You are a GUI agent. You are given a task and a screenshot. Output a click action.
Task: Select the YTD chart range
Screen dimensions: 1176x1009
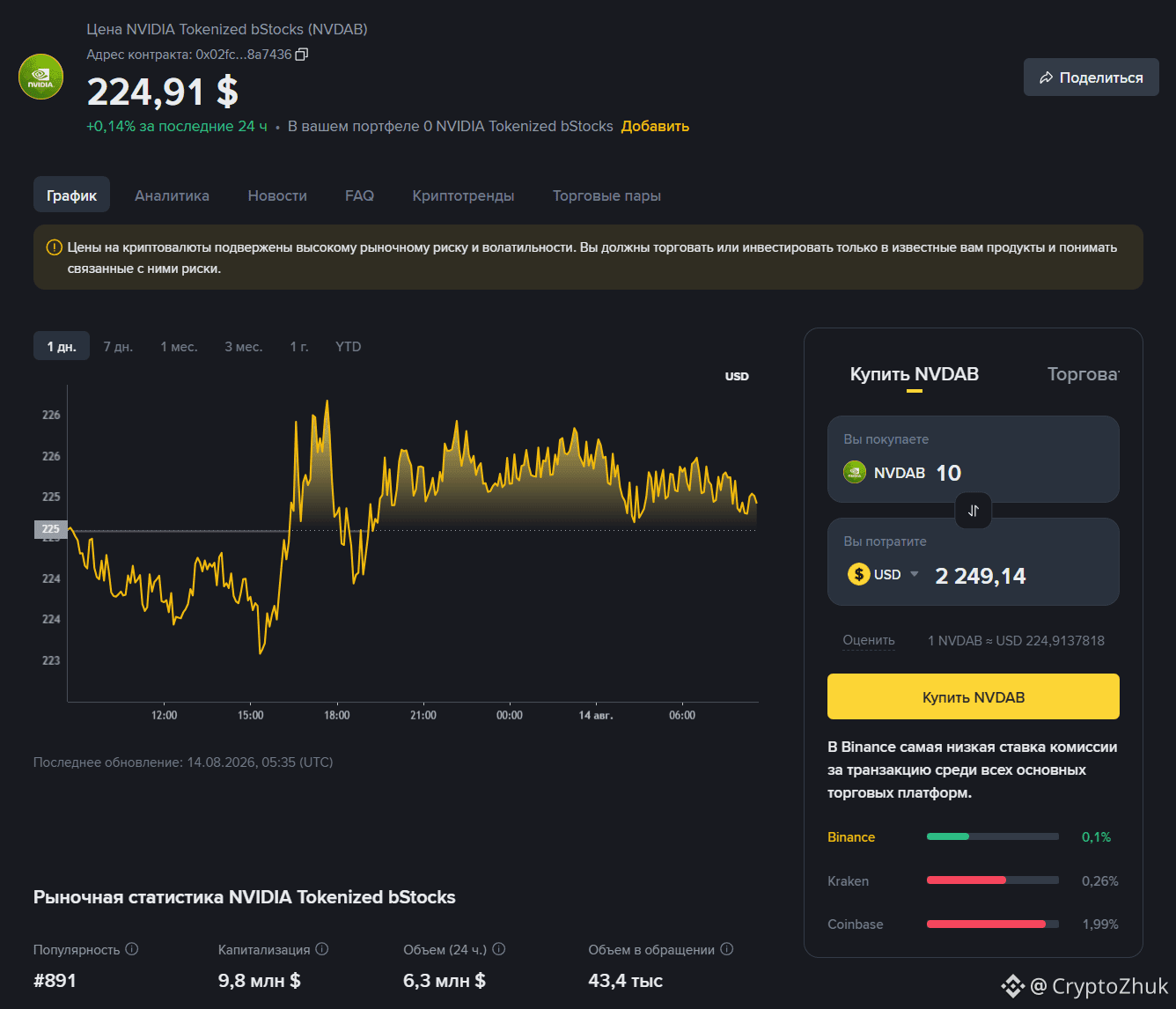(x=349, y=347)
